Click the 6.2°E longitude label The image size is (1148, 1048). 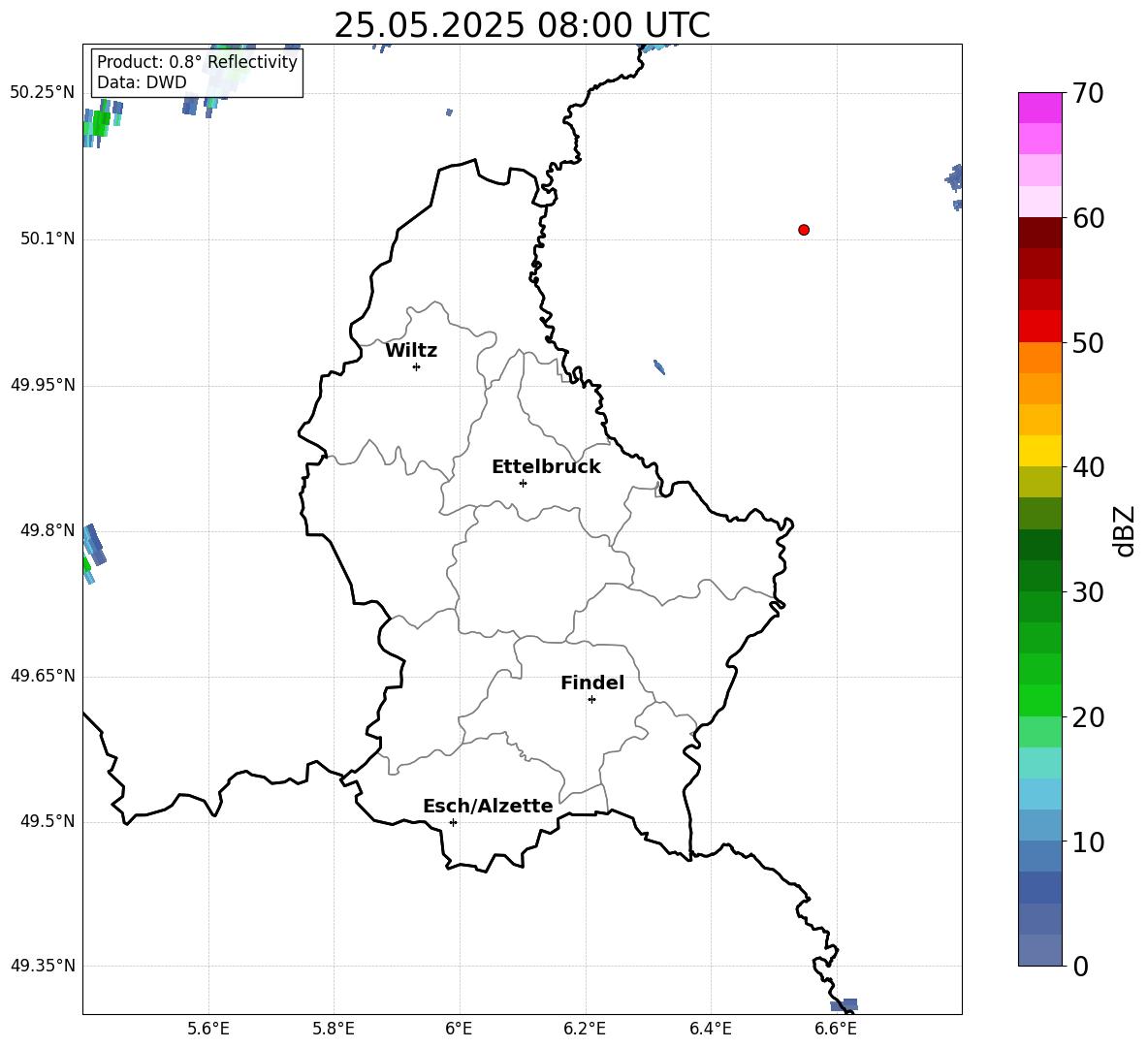point(585,1029)
